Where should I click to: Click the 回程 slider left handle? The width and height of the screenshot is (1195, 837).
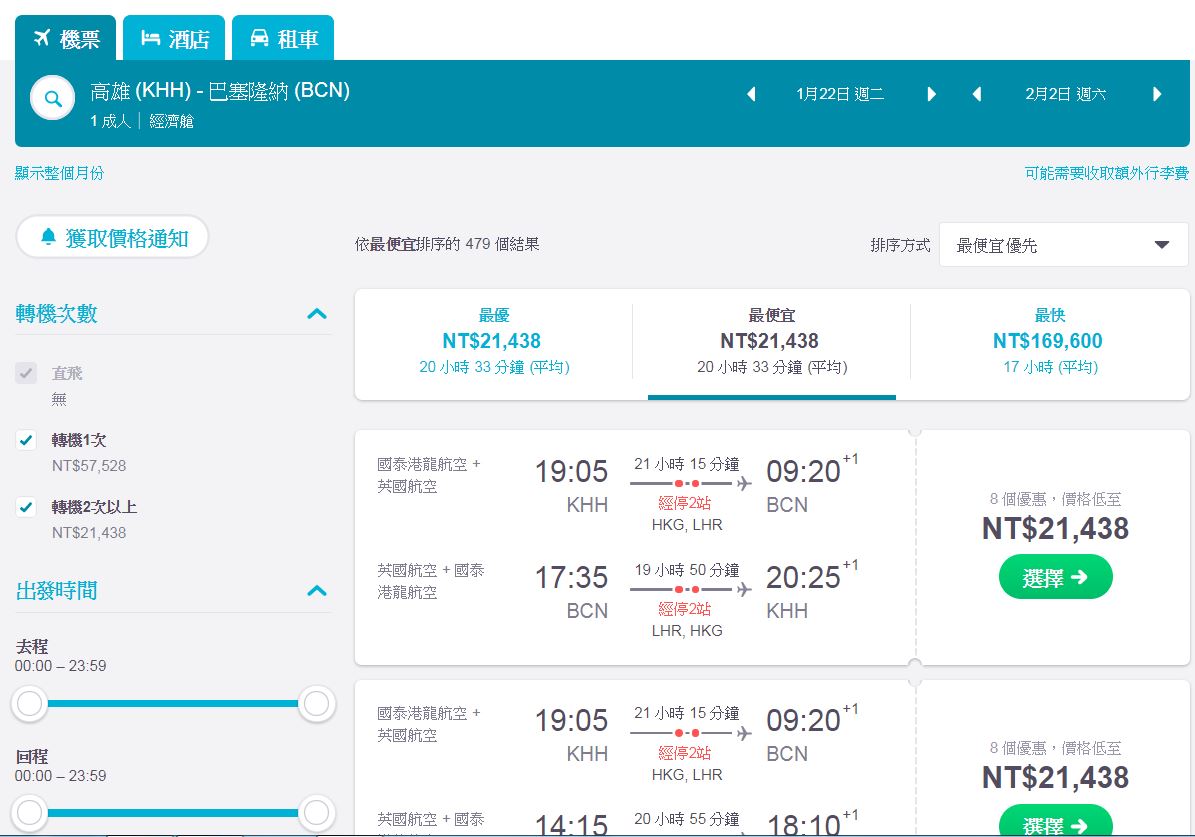(30, 813)
